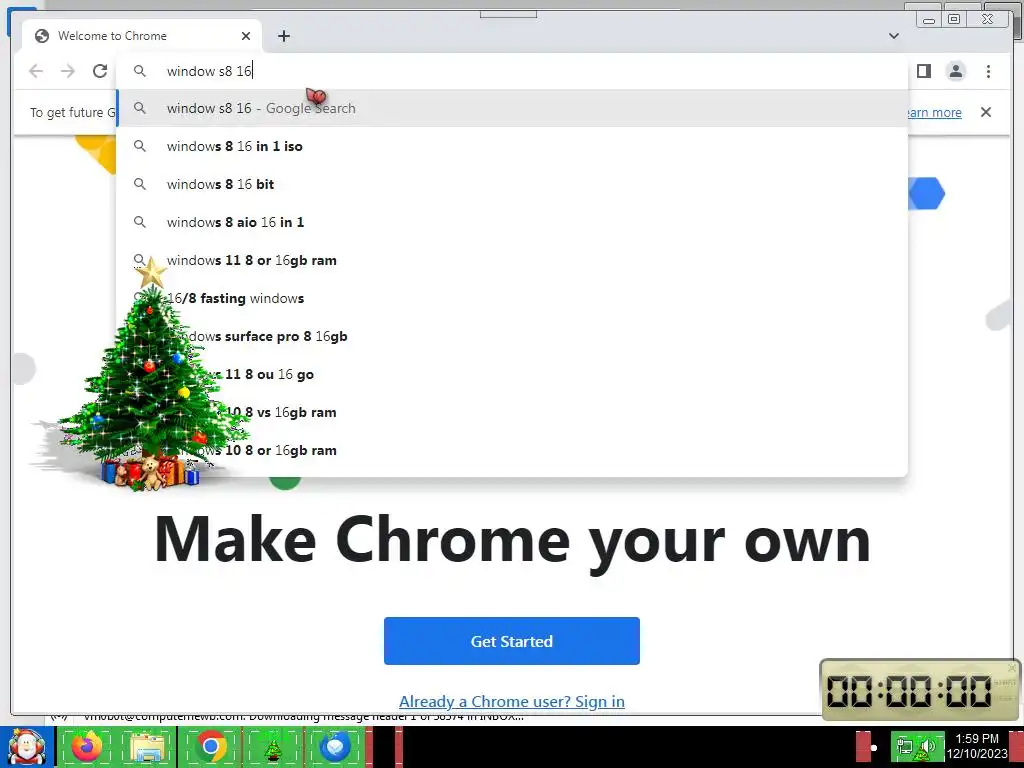Choose suggestion '10 8 vs 16gb ram'
The width and height of the screenshot is (1024, 768).
pyautogui.click(x=512, y=412)
